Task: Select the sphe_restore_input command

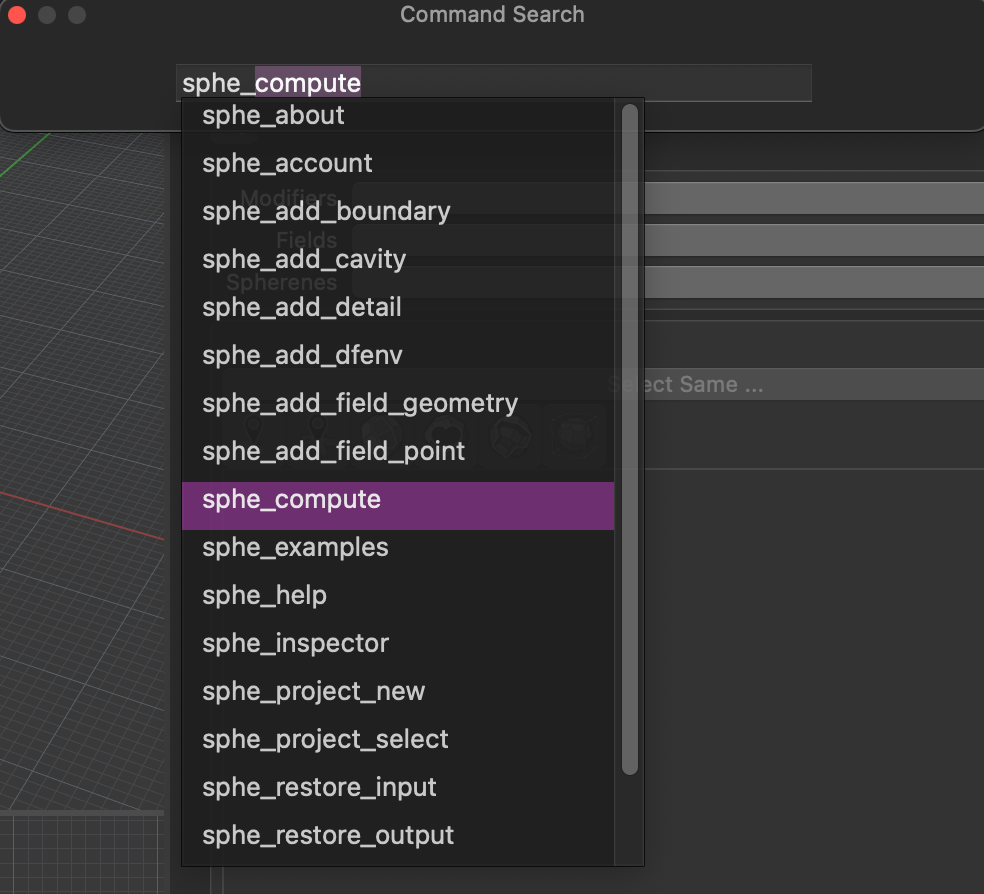Action: tap(319, 788)
